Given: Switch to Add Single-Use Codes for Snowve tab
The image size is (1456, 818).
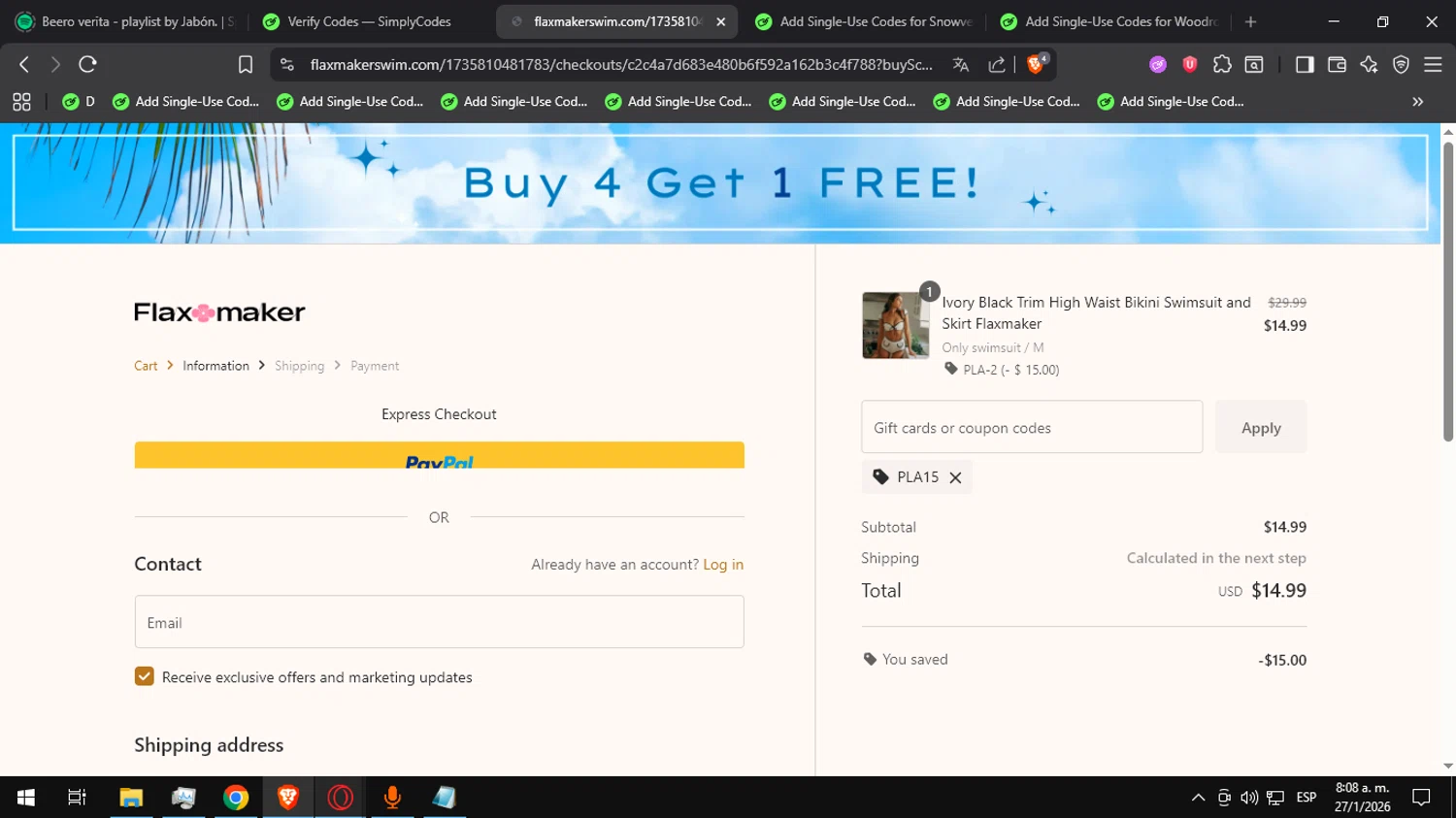Looking at the screenshot, I should coord(863,21).
